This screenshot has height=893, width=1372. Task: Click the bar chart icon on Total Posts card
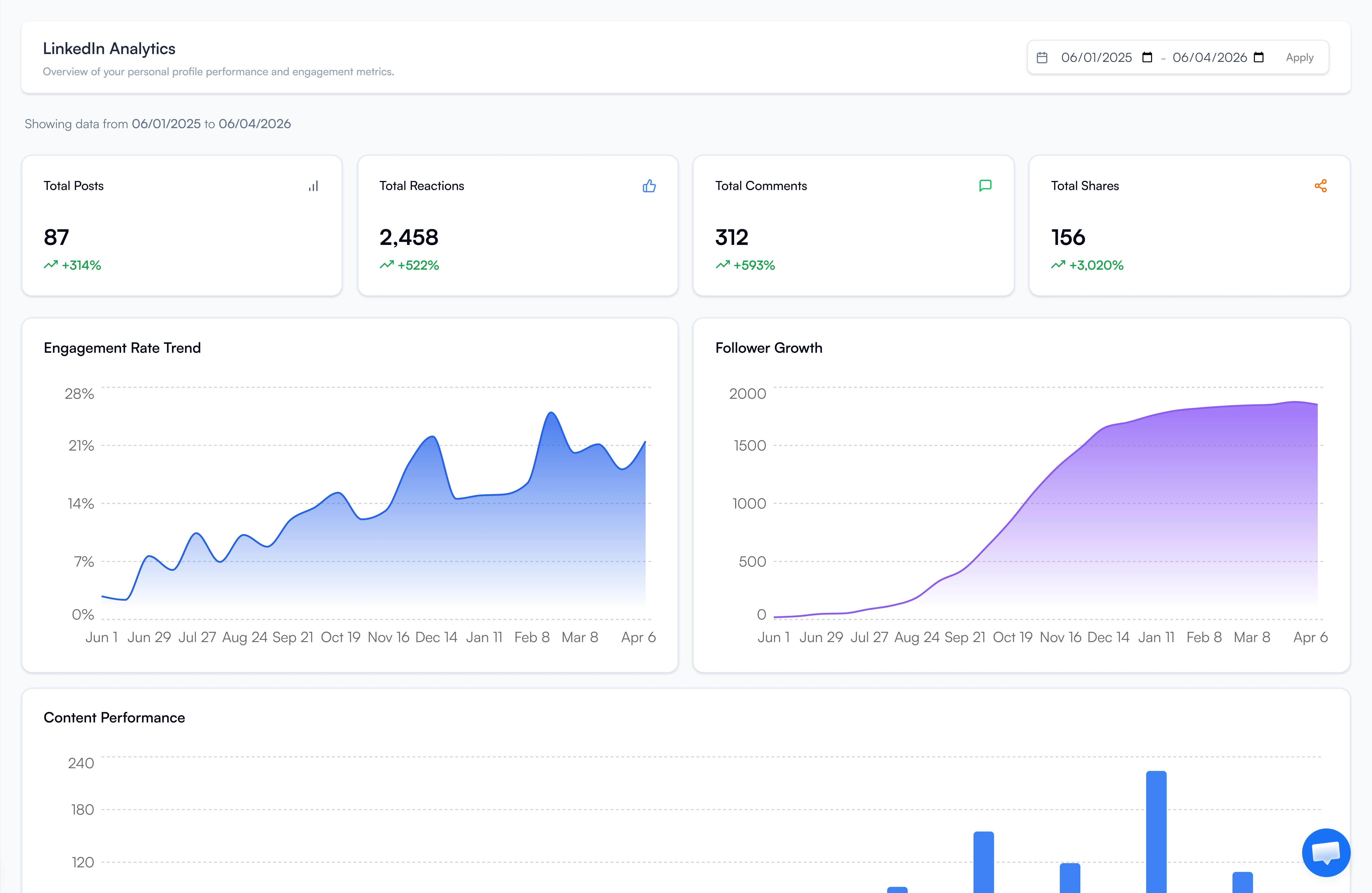314,186
